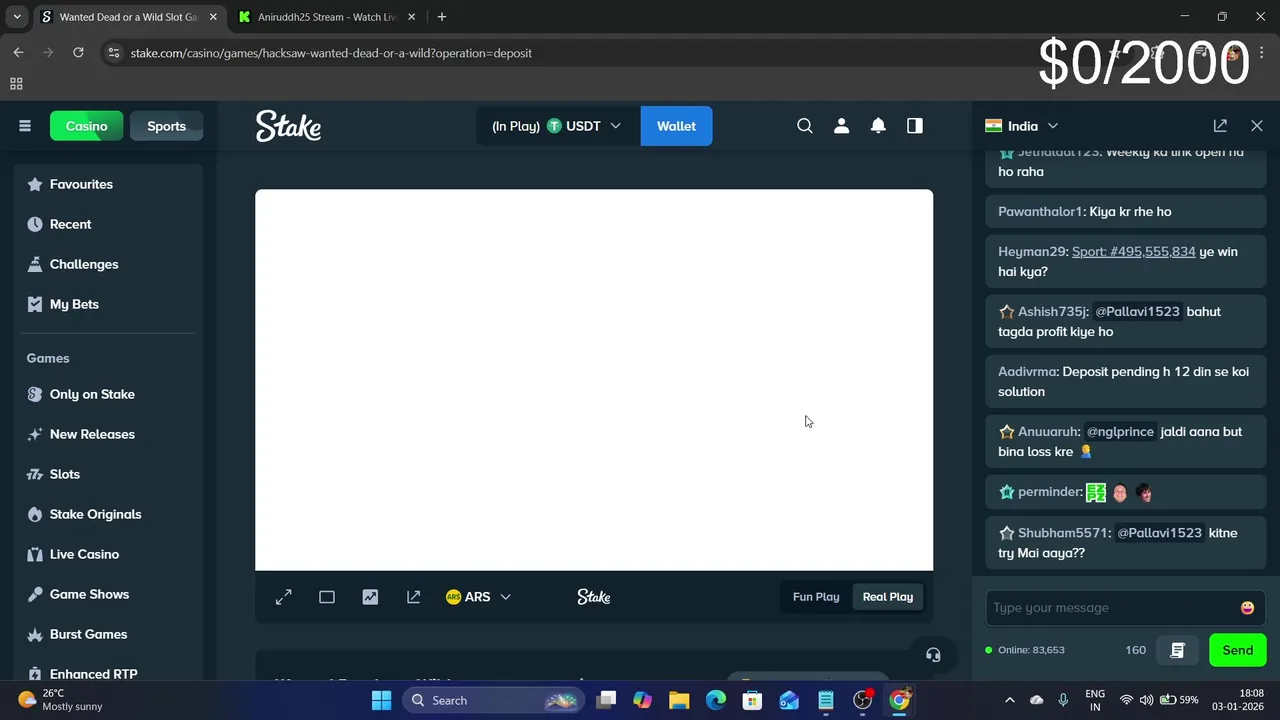Viewport: 1280px width, 720px height.
Task: Focus the chat message input field
Action: [1111, 608]
